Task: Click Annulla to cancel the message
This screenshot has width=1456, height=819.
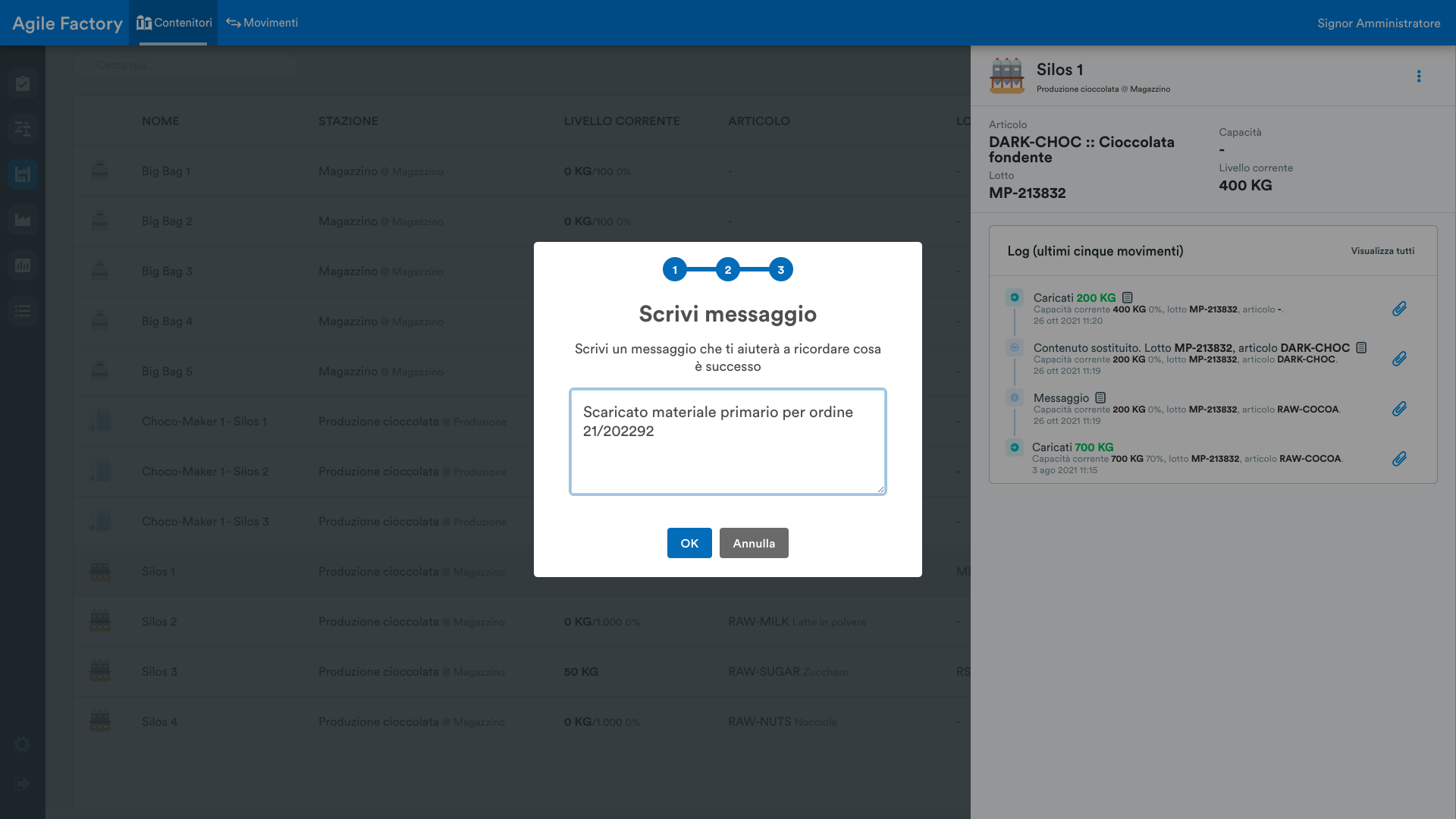Action: (x=754, y=543)
